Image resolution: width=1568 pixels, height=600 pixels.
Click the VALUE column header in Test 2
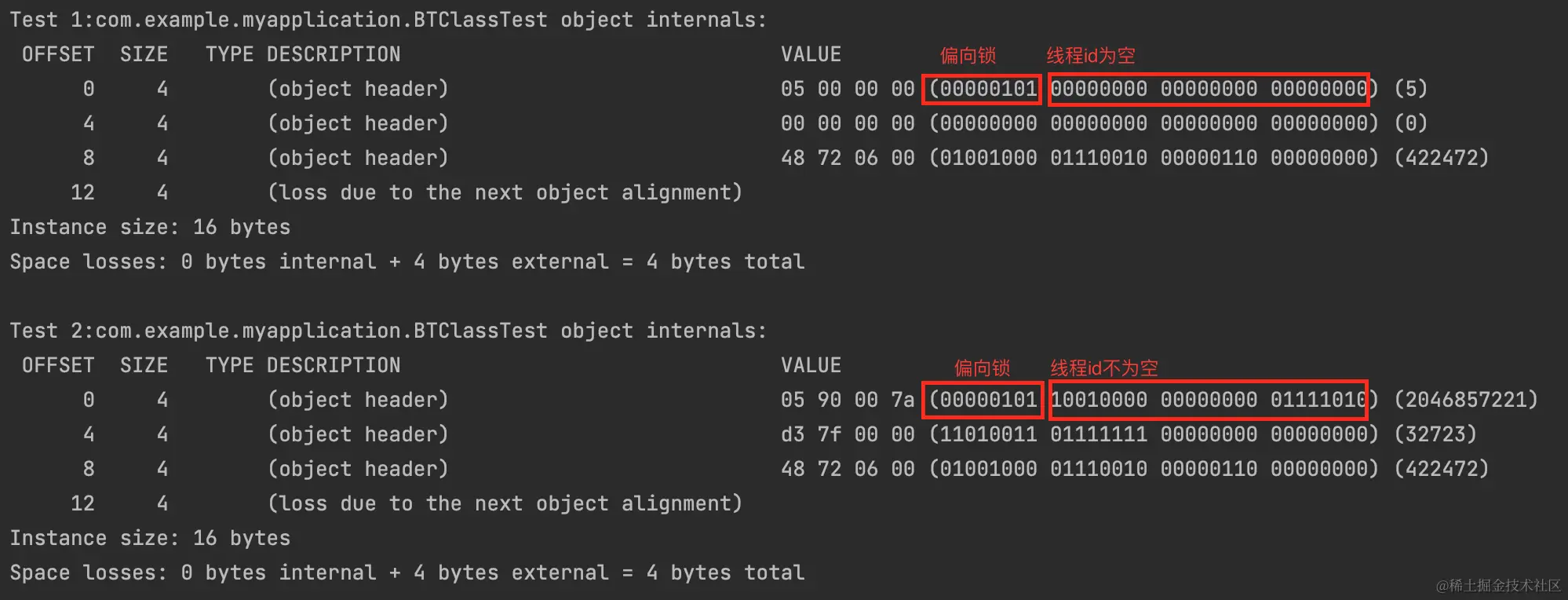[x=811, y=365]
